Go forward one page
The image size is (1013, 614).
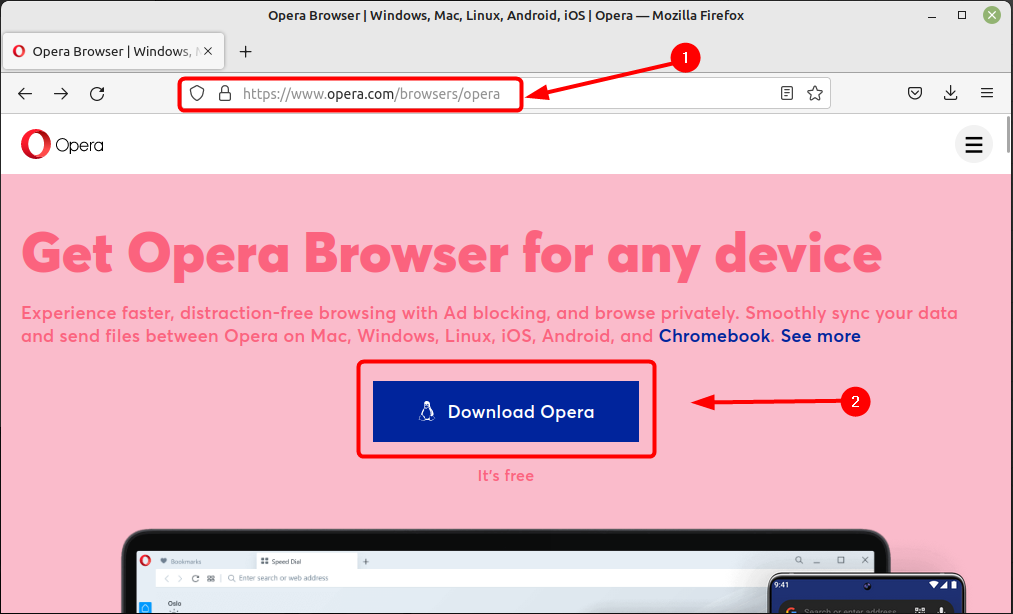tap(61, 94)
